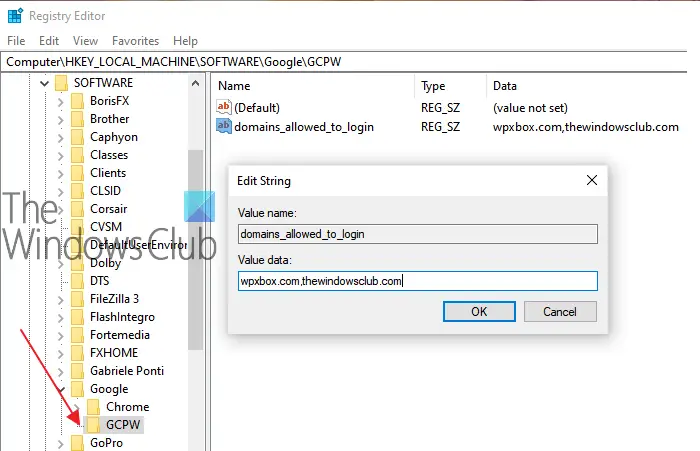Click the Registry Editor app icon
This screenshot has width=700, height=451.
pos(15,16)
